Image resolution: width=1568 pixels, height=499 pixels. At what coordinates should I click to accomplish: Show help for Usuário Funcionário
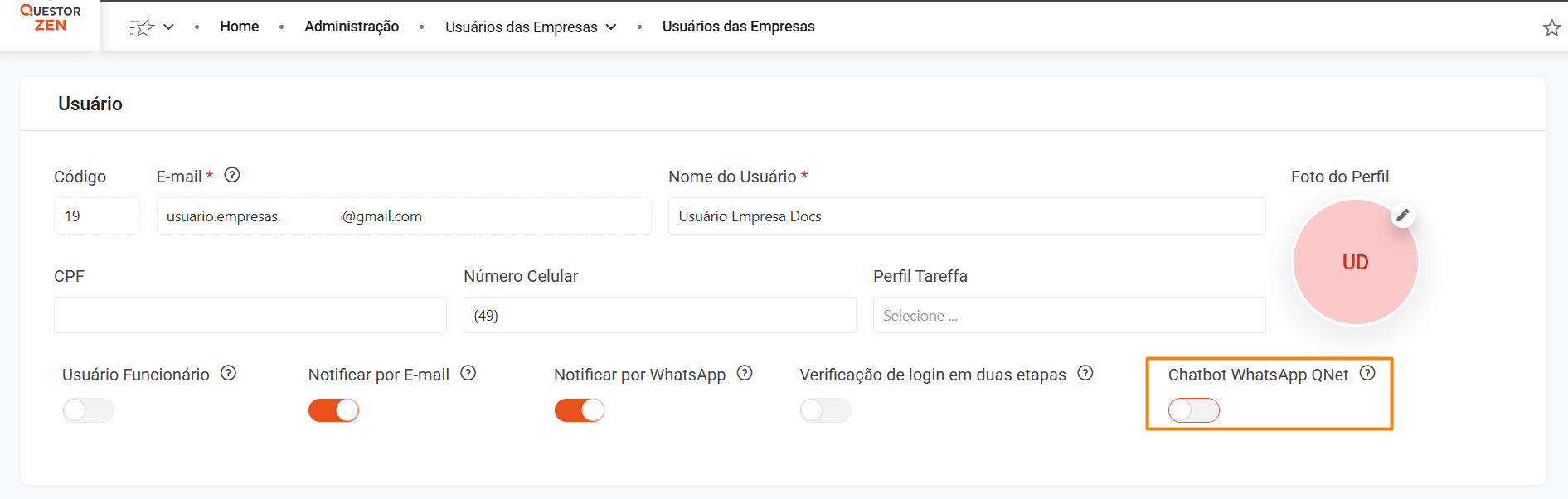[229, 373]
